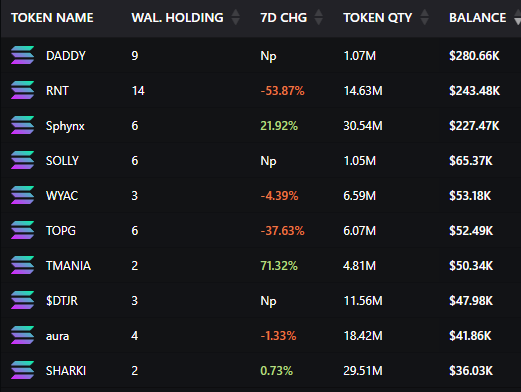Click the 18.42M token quantity
Viewport: 521px width, 392px height.
coord(363,336)
